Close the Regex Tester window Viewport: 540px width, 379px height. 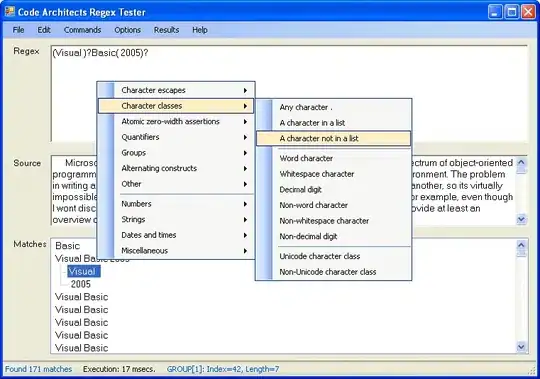[528, 12]
